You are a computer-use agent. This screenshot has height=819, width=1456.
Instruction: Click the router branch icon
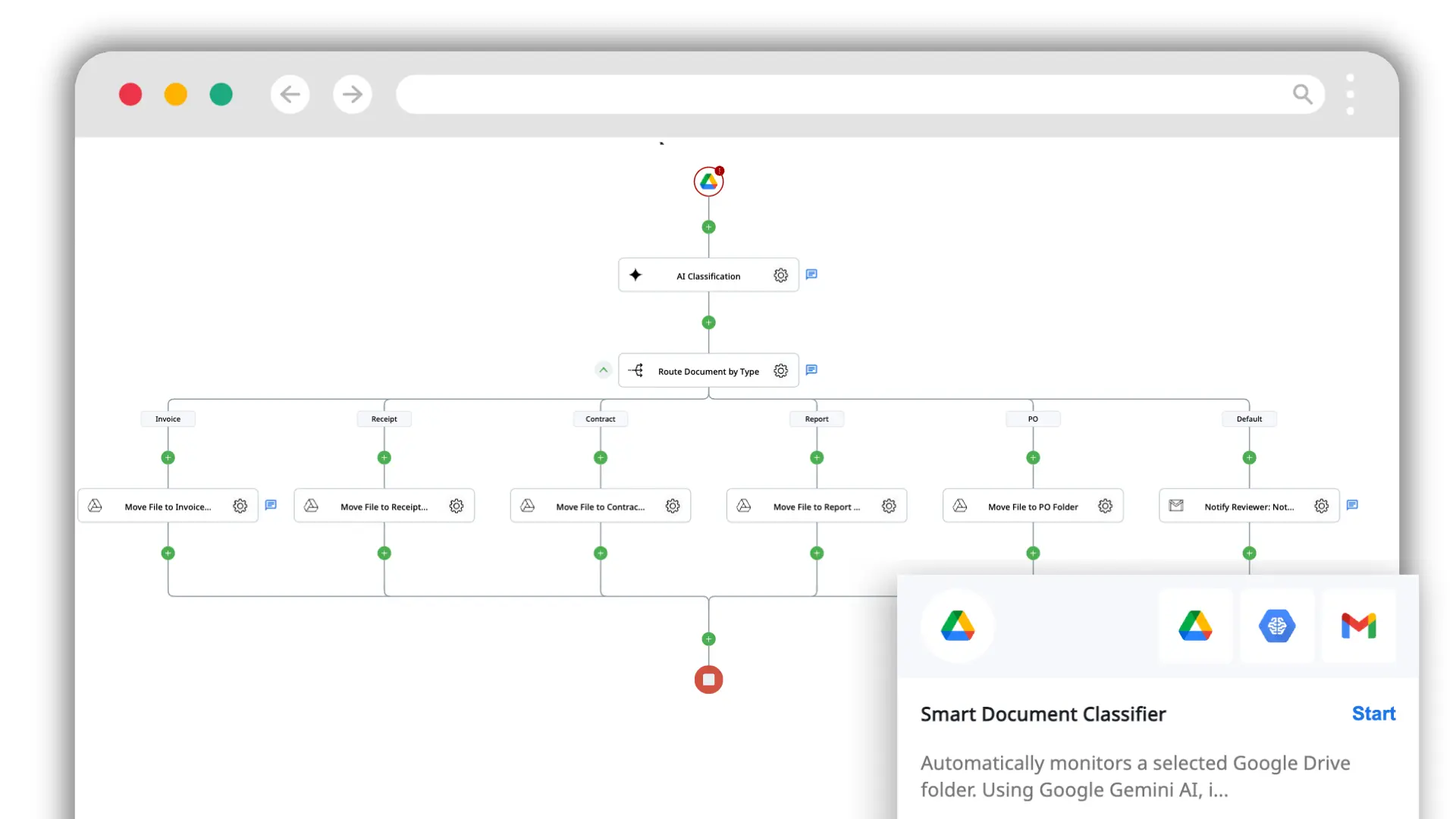[635, 370]
